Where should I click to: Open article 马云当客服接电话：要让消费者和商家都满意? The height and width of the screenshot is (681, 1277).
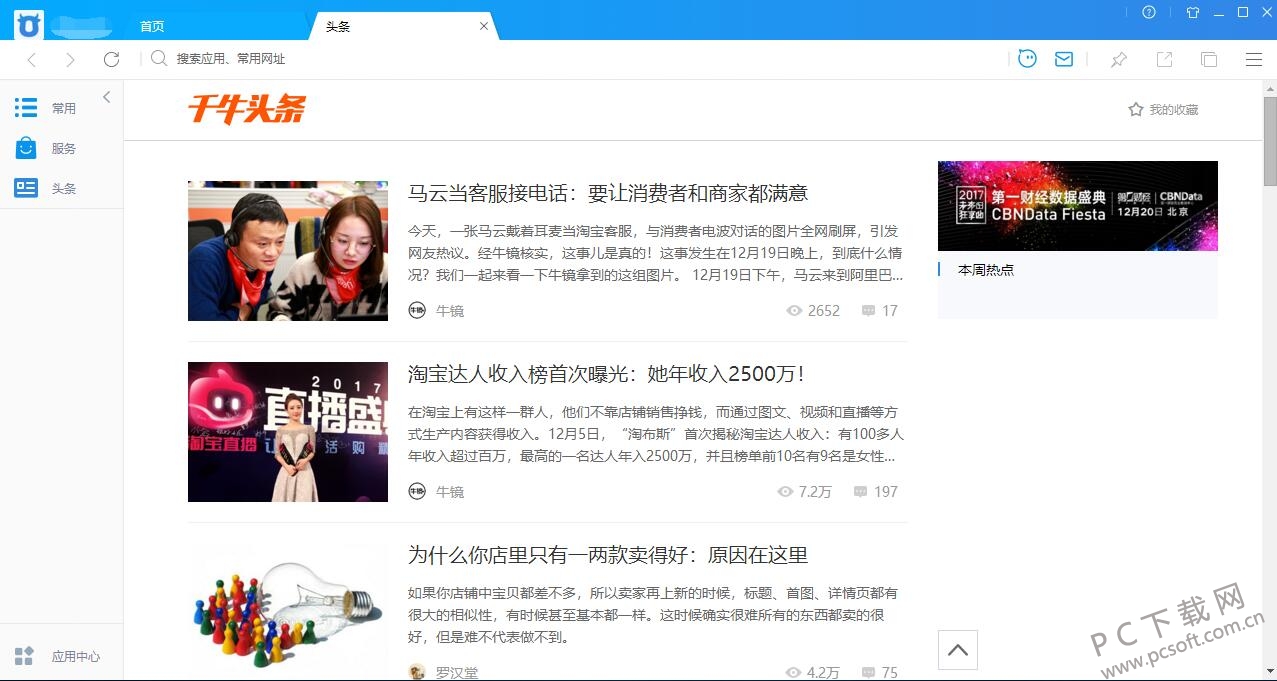tap(608, 193)
